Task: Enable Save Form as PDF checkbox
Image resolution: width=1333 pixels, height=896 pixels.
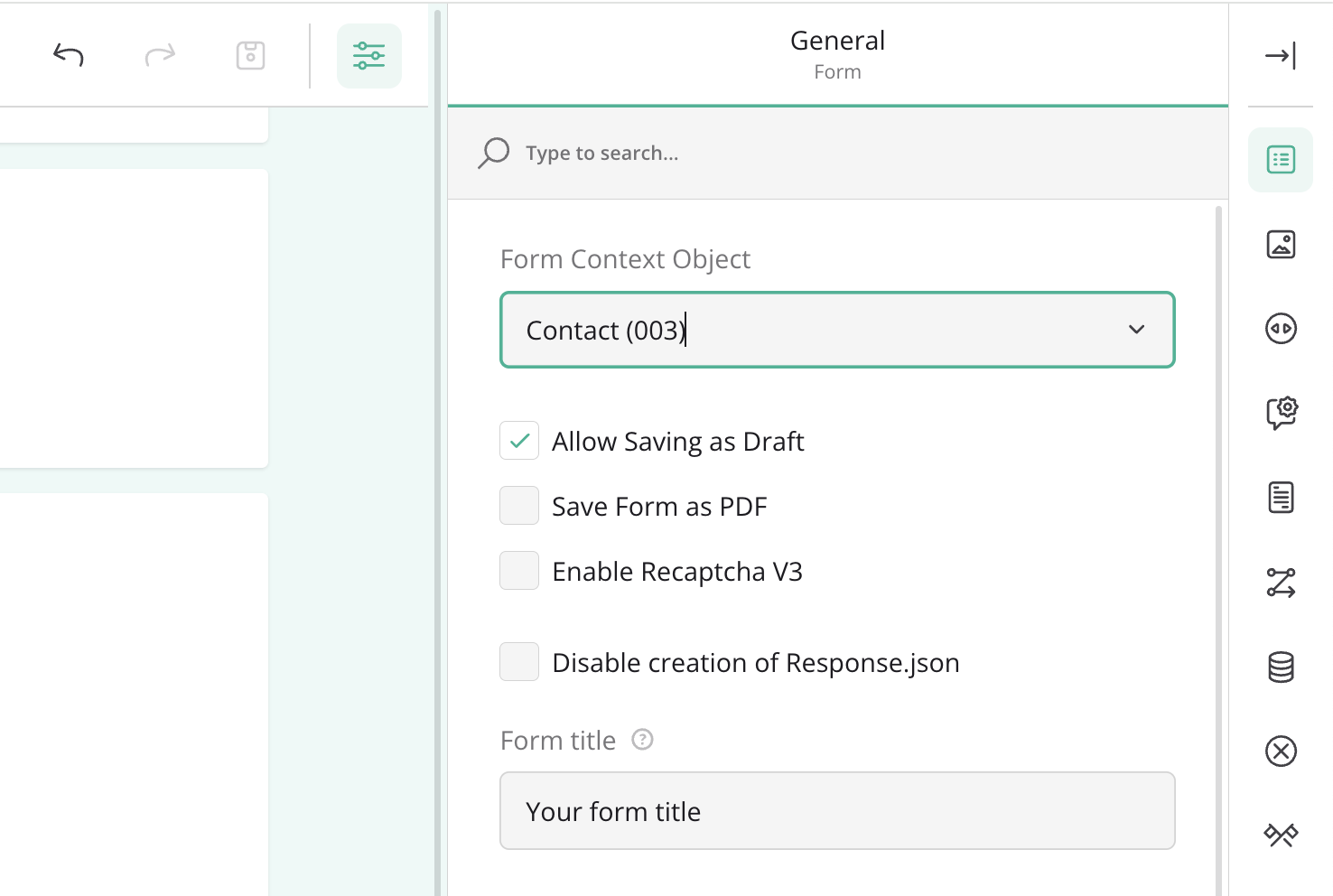Action: tap(519, 506)
